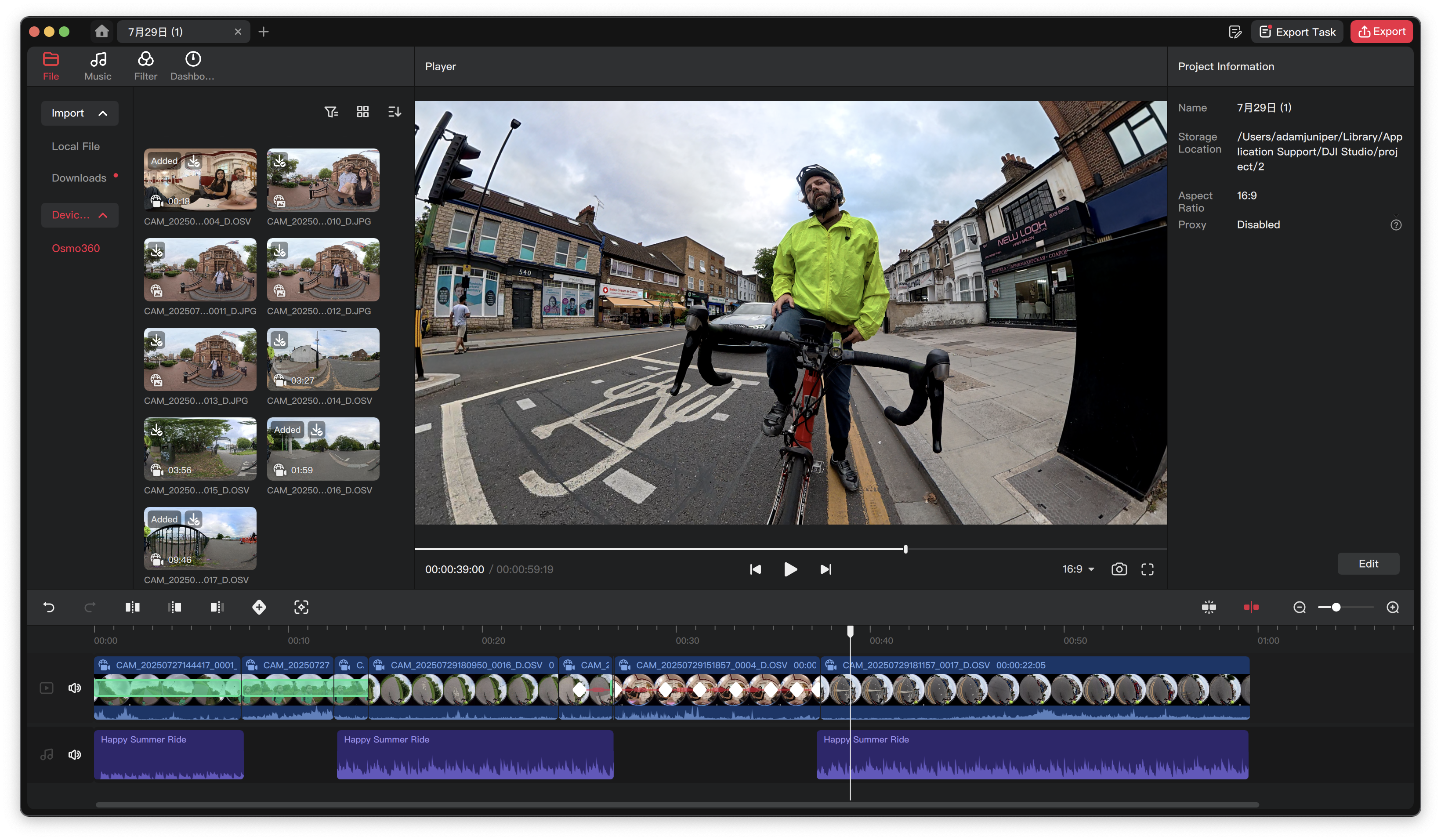Image resolution: width=1441 pixels, height=840 pixels.
Task: Click the player progress bar handle
Action: 906,549
